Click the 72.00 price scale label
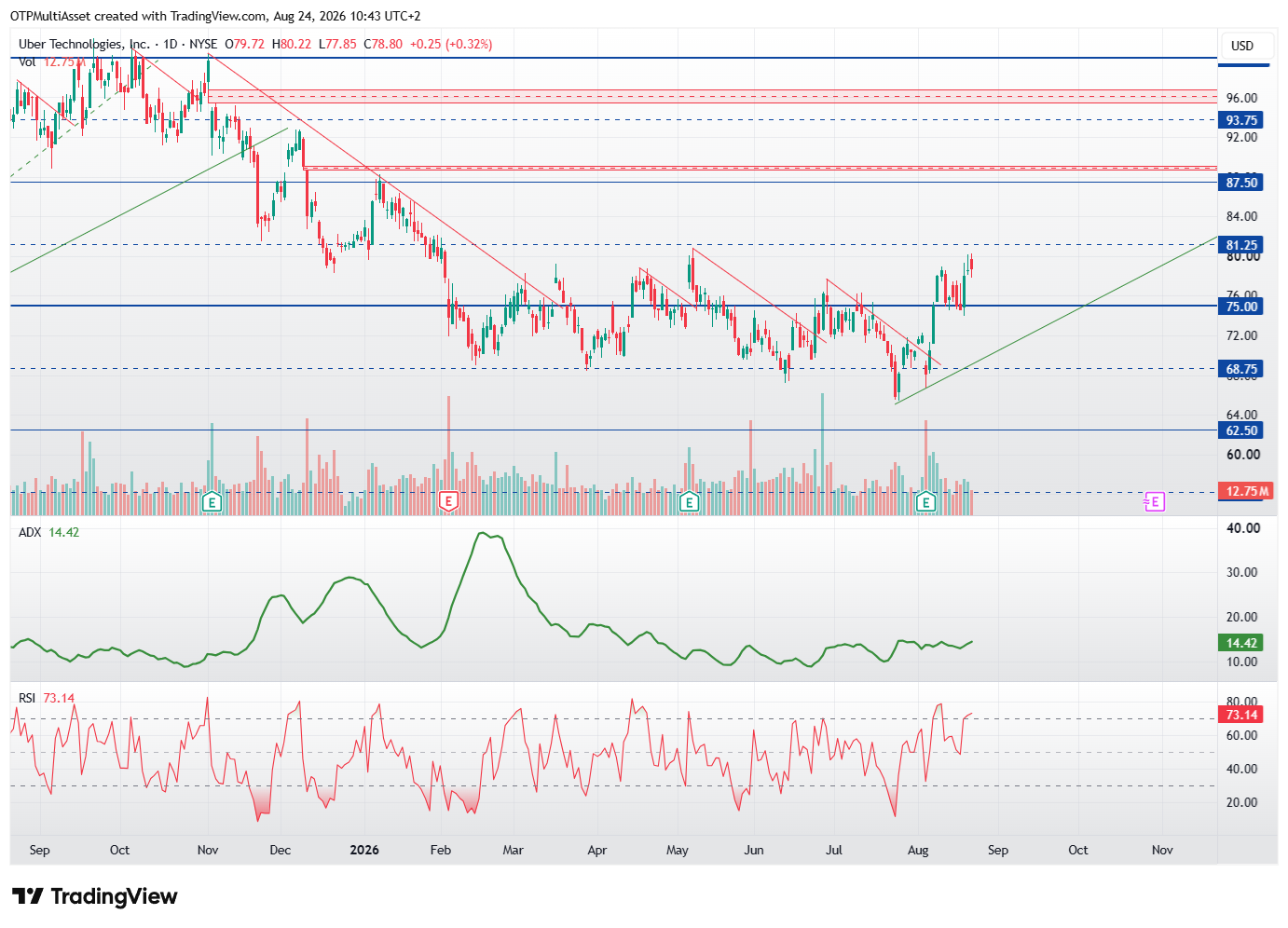Screen dimensions: 1288x928 click(x=1241, y=335)
